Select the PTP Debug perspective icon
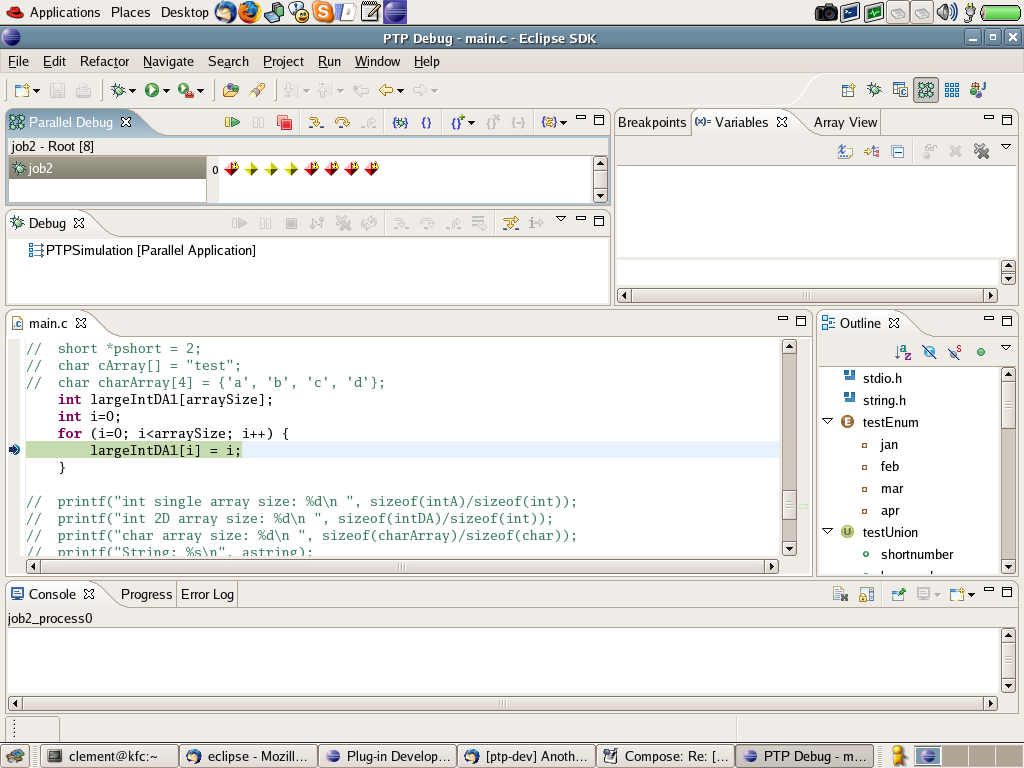The height and width of the screenshot is (768, 1024). (926, 90)
